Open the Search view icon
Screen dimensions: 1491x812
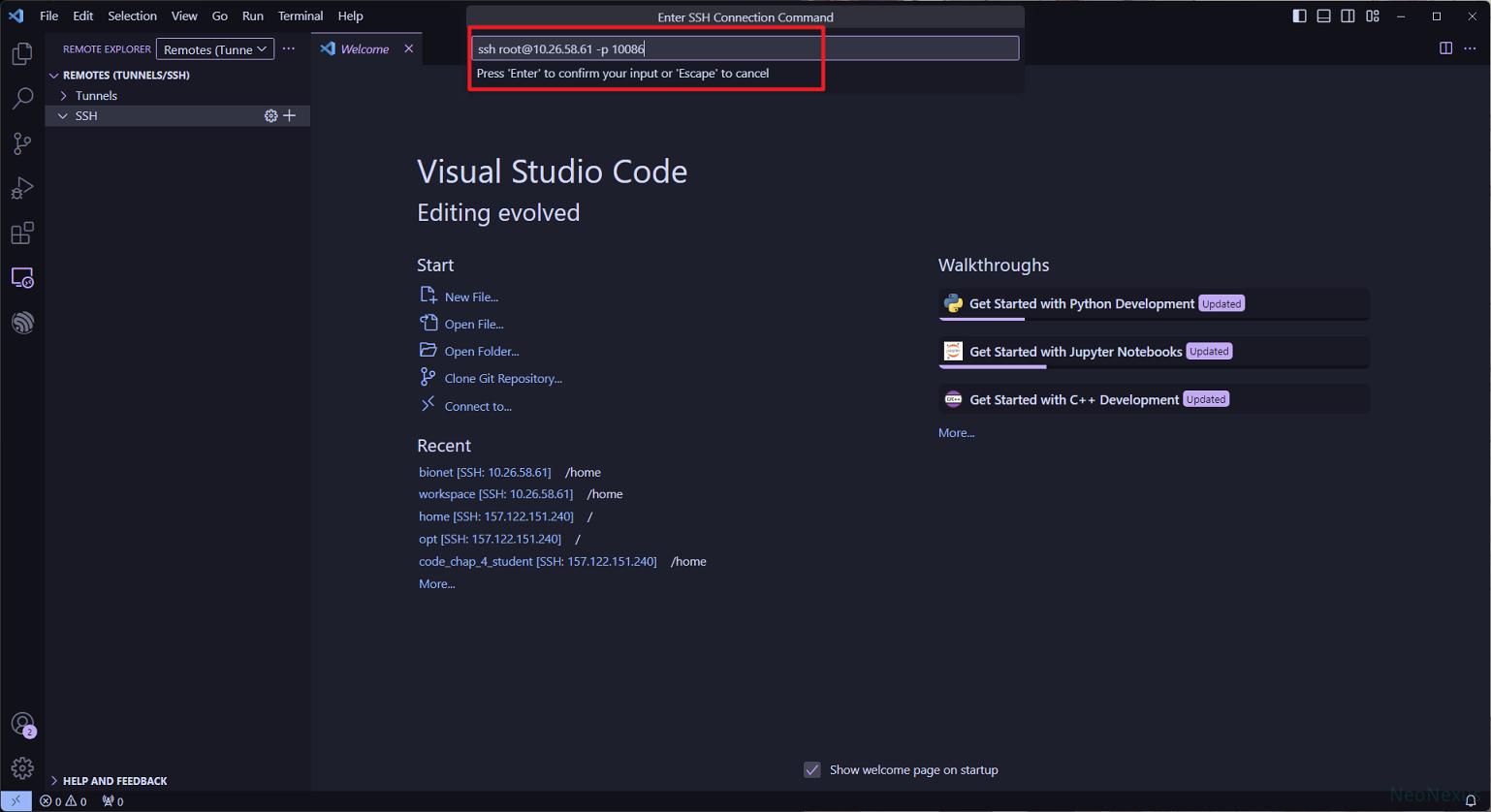22,99
